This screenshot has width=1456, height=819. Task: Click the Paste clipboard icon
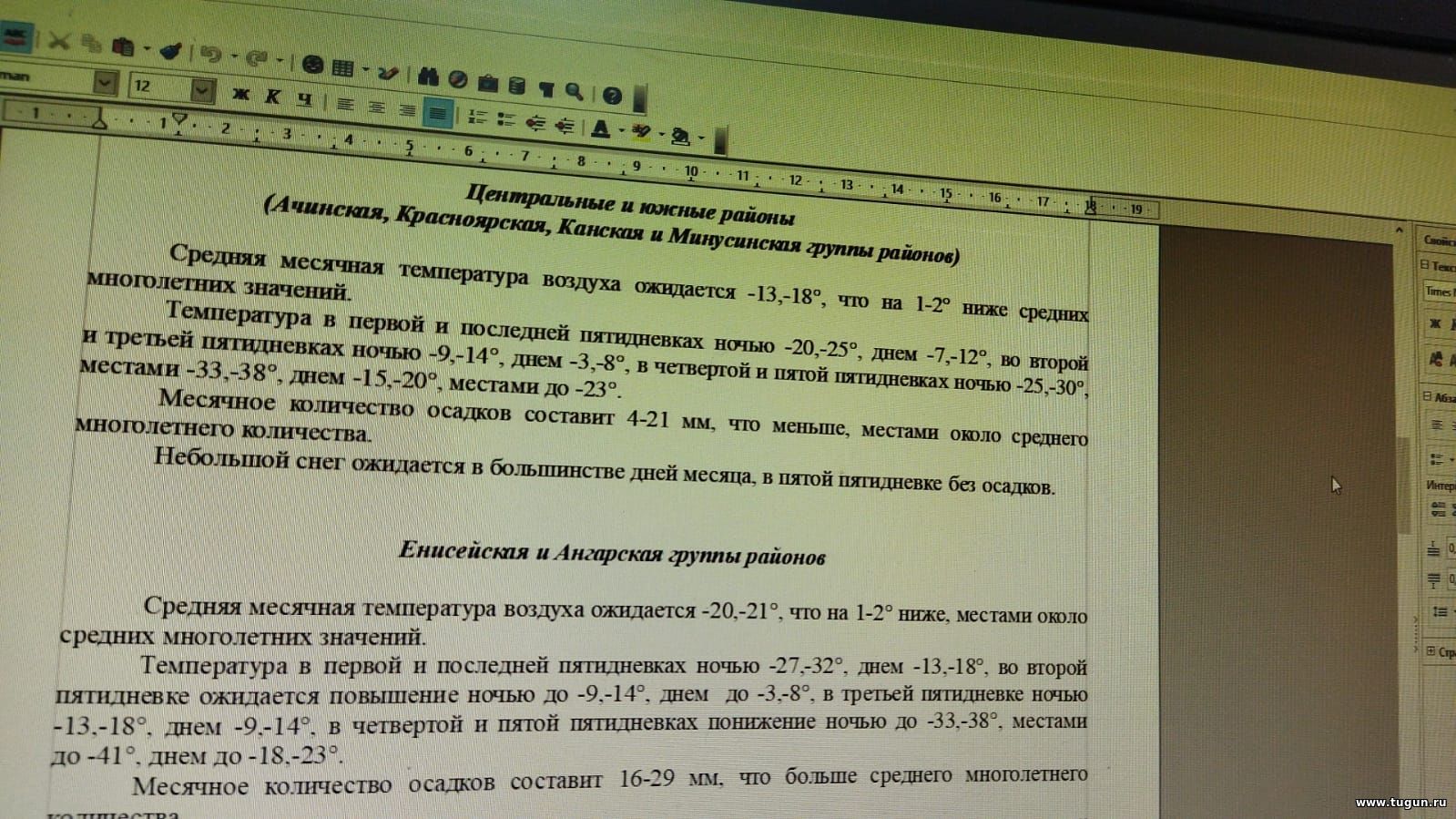pos(121,45)
